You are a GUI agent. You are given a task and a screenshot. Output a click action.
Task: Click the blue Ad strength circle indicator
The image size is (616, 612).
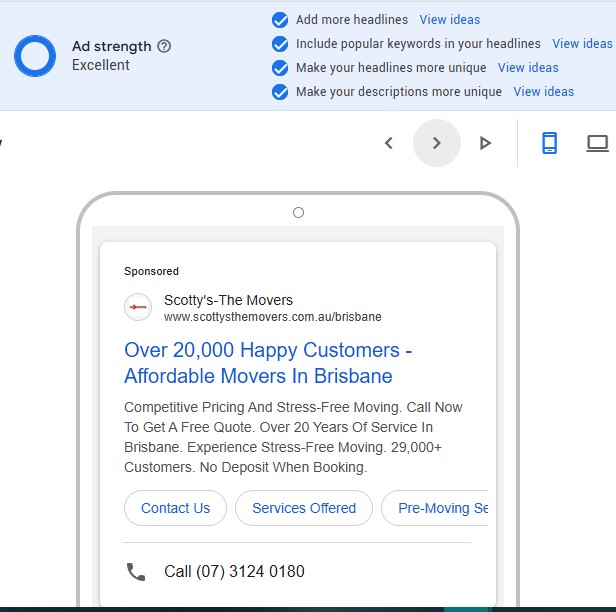35,56
